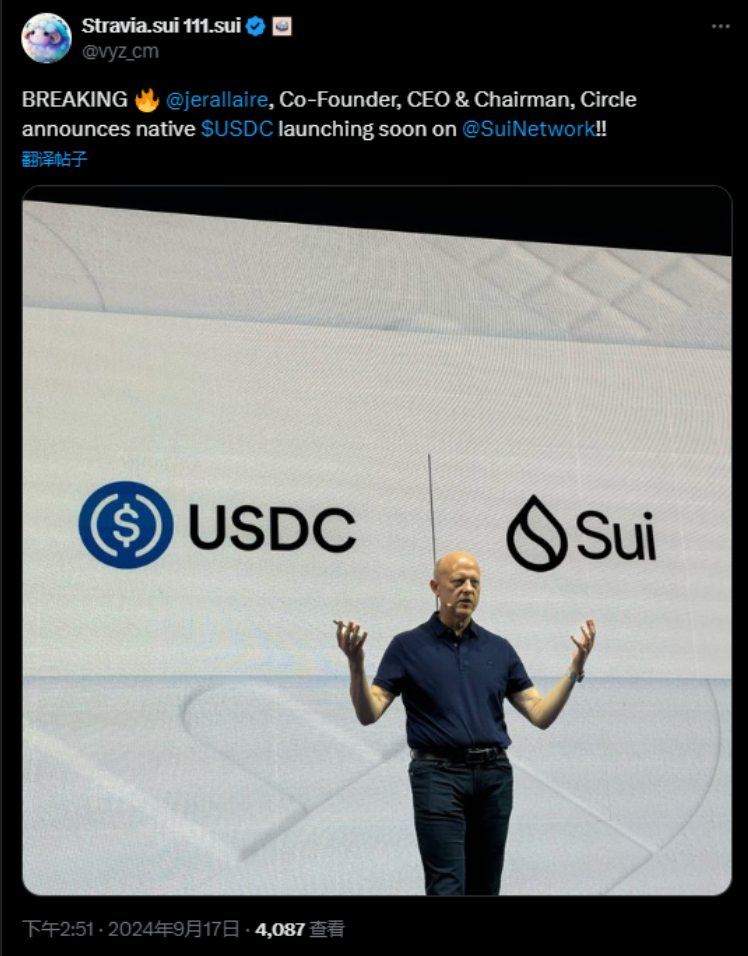Click the 2024年9月17日 post date
The image size is (748, 956).
(x=173, y=929)
